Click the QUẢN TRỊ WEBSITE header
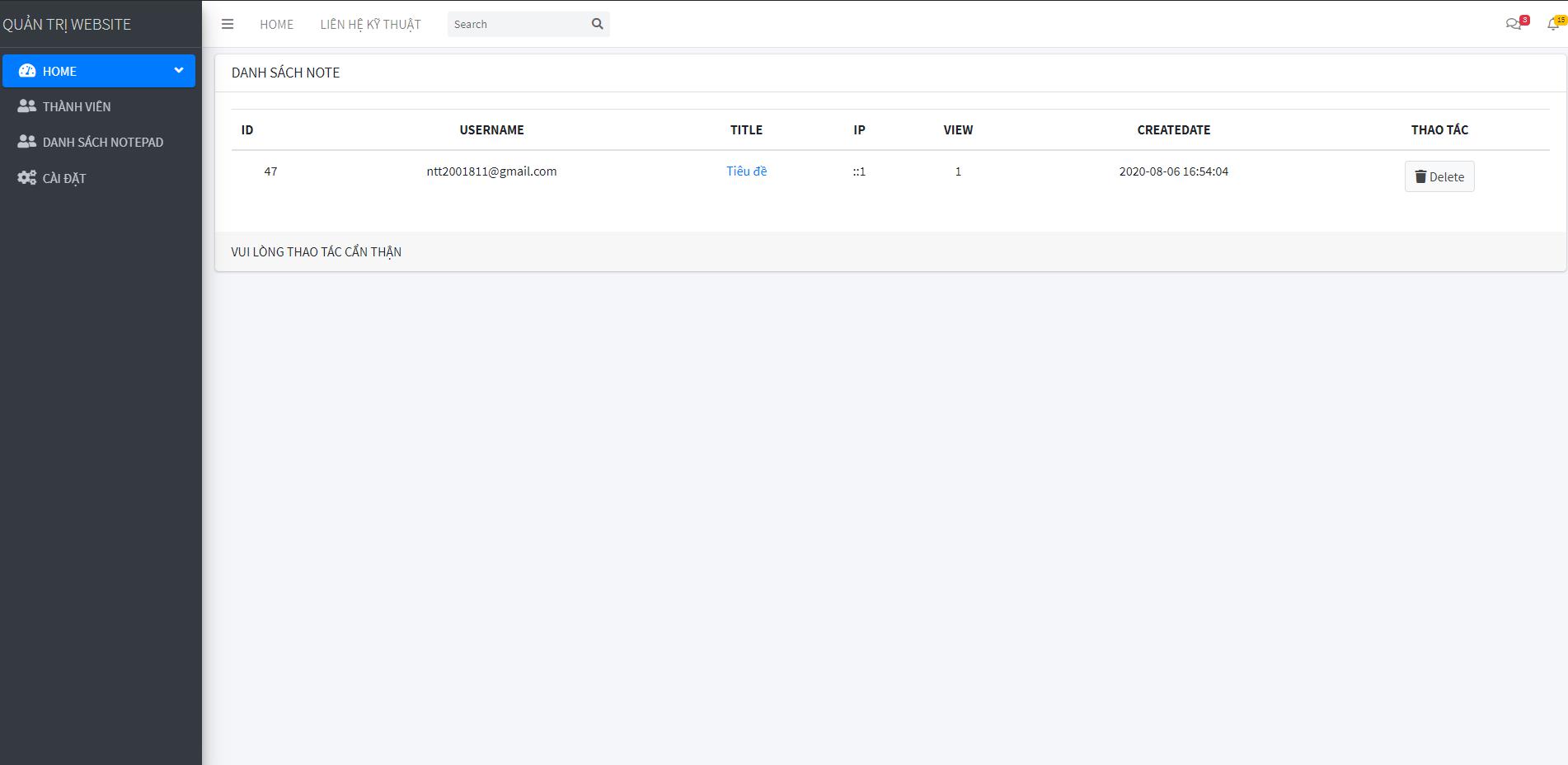 tap(67, 24)
